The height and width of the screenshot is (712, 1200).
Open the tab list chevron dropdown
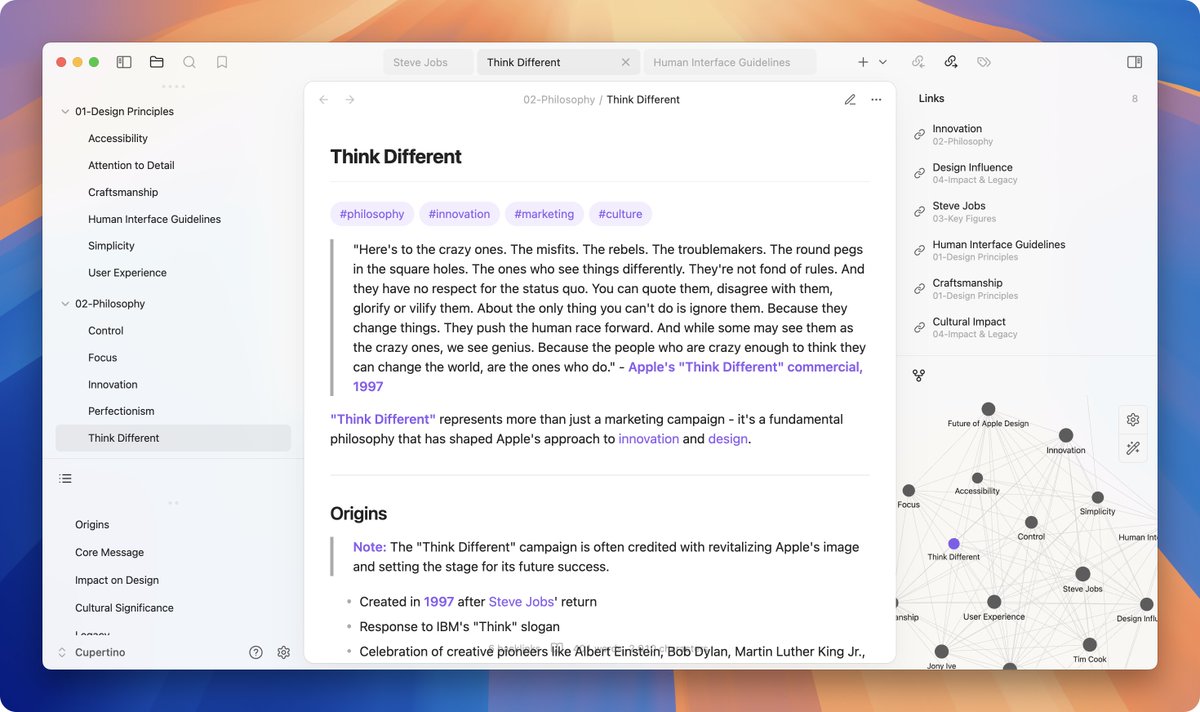[x=883, y=62]
